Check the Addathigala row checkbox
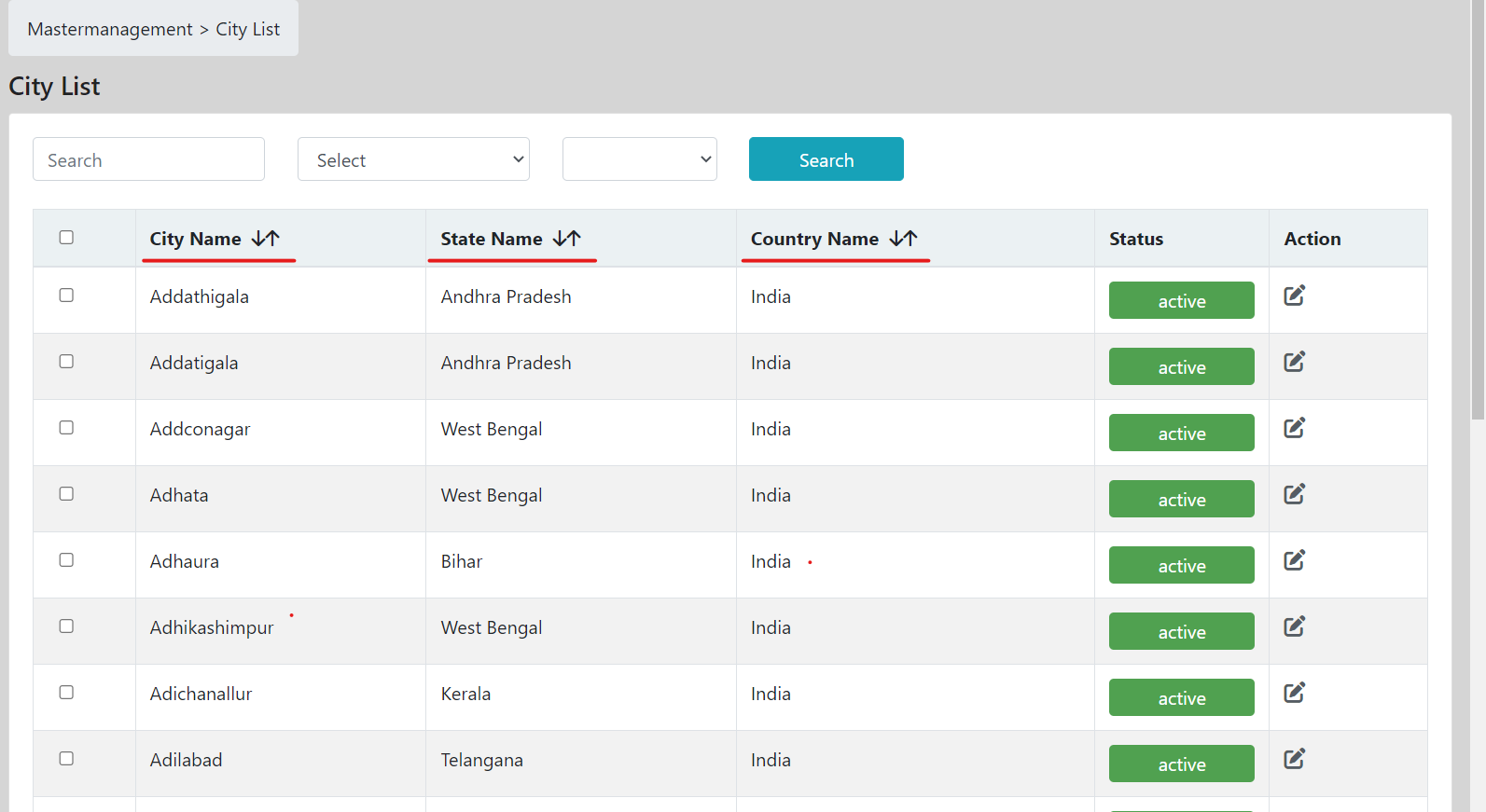Image resolution: width=1486 pixels, height=812 pixels. [x=66, y=296]
